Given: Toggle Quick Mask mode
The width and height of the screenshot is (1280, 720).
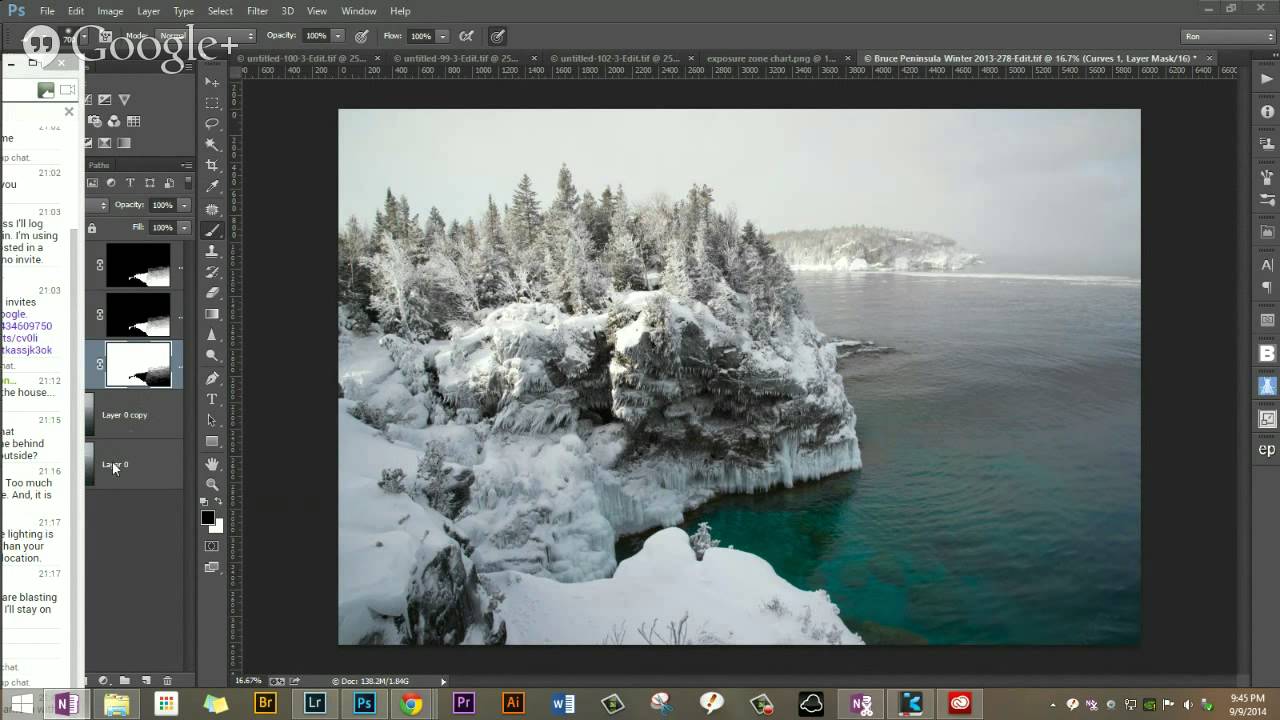Looking at the screenshot, I should click(x=212, y=546).
